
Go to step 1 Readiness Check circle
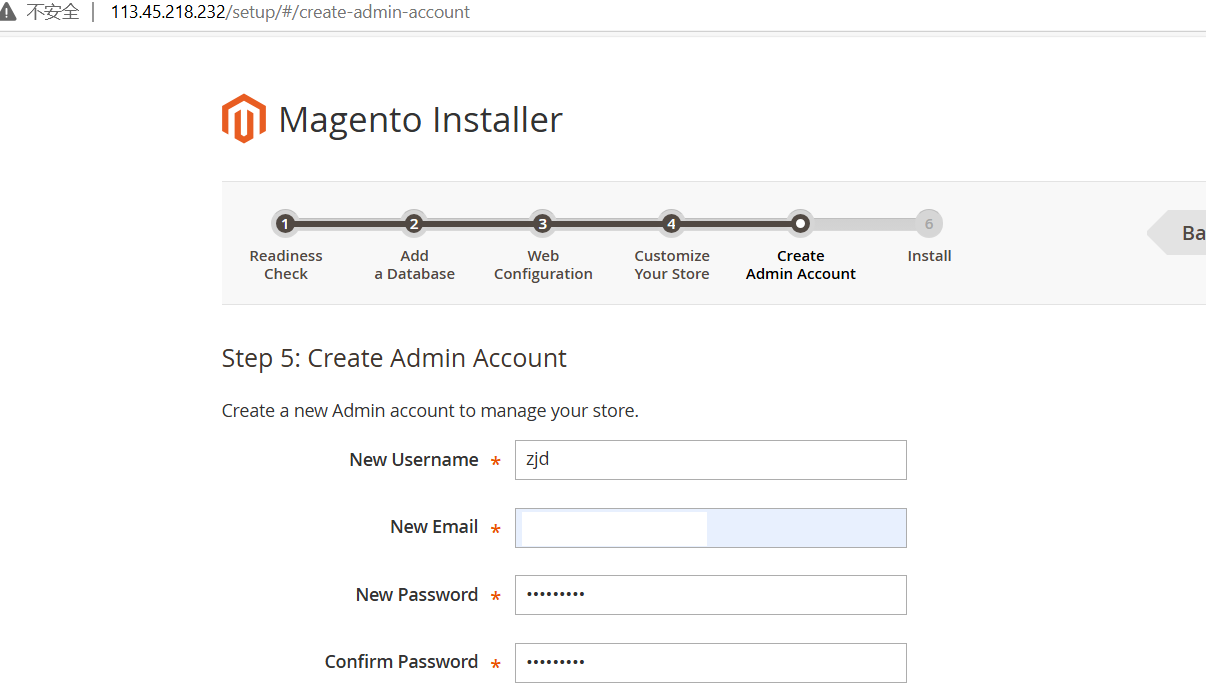coord(285,224)
